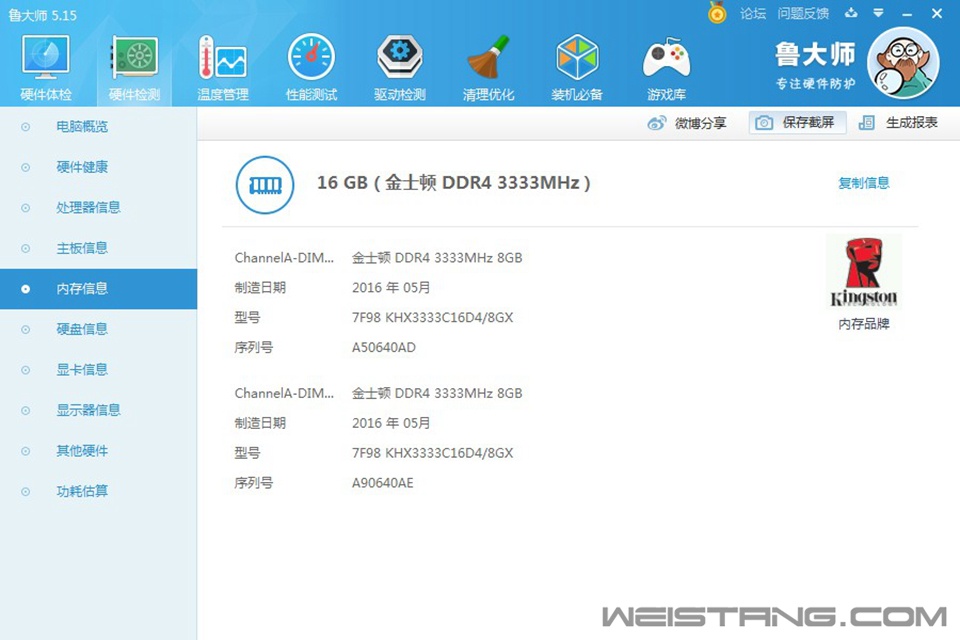Click 内存品牌 label under the logo
Image resolution: width=960 pixels, height=640 pixels.
tap(863, 323)
